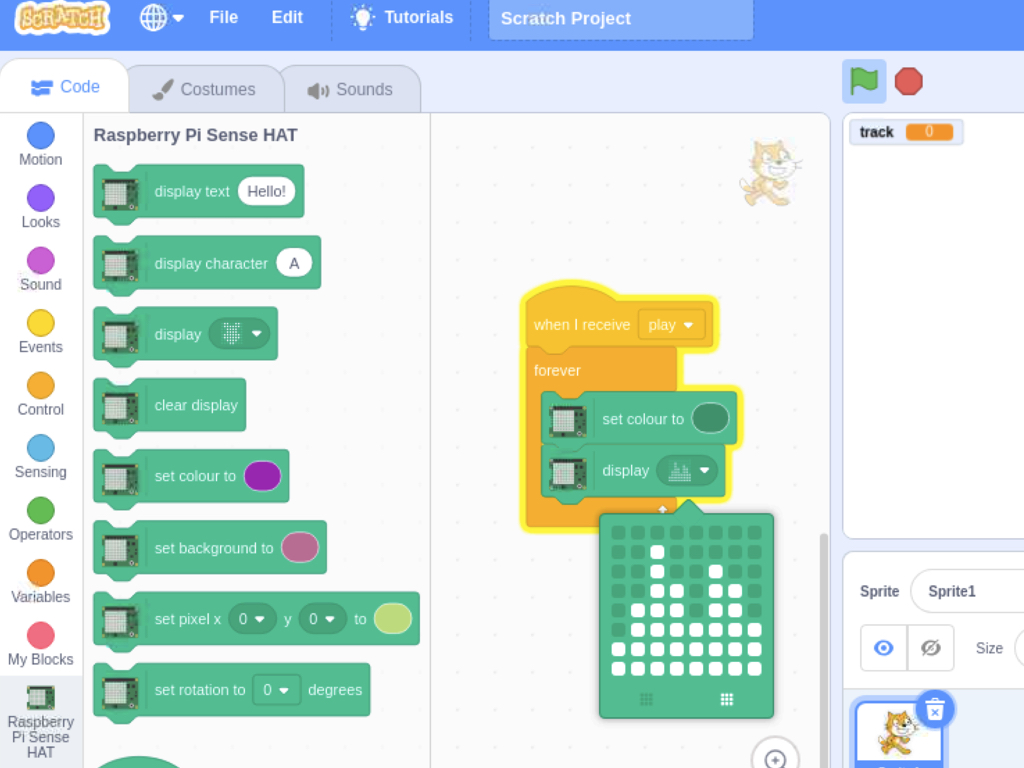Image resolution: width=1024 pixels, height=768 pixels.
Task: Click the 'A' character input
Action: (294, 263)
